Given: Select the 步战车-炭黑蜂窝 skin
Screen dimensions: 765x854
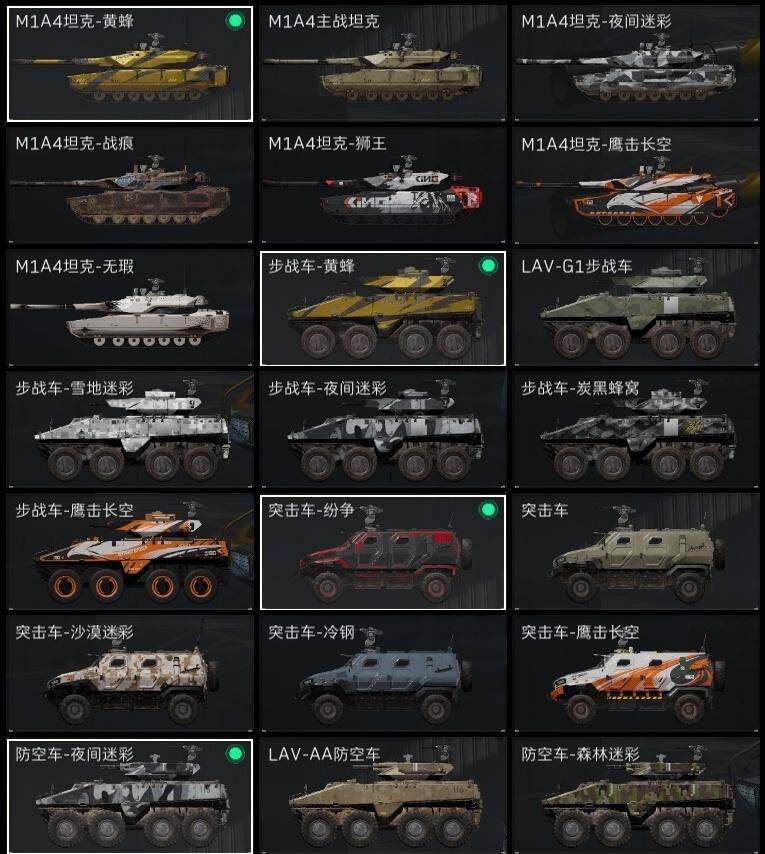Looking at the screenshot, I should (636, 430).
